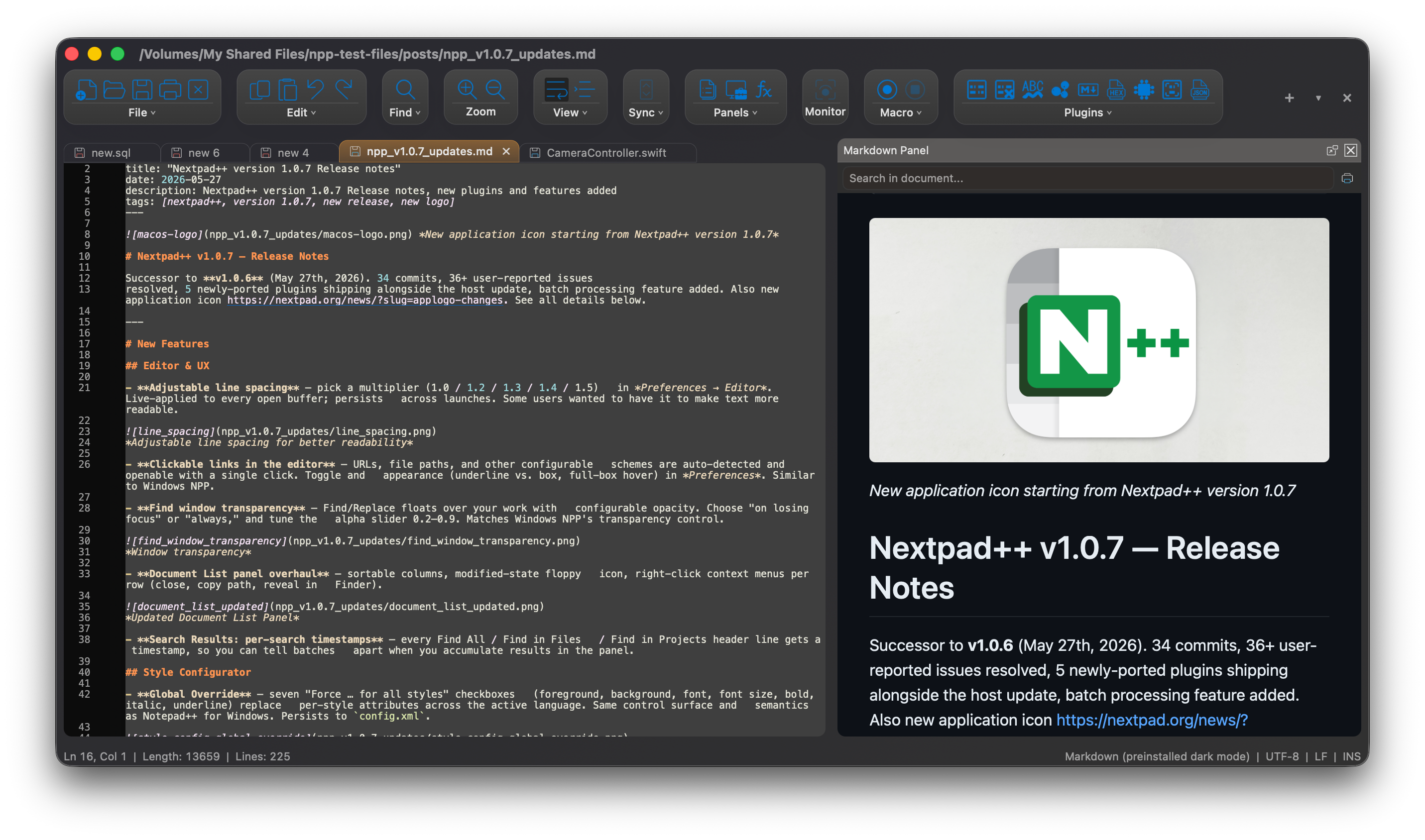Click the Markdown language label in status bar

coord(1157,756)
